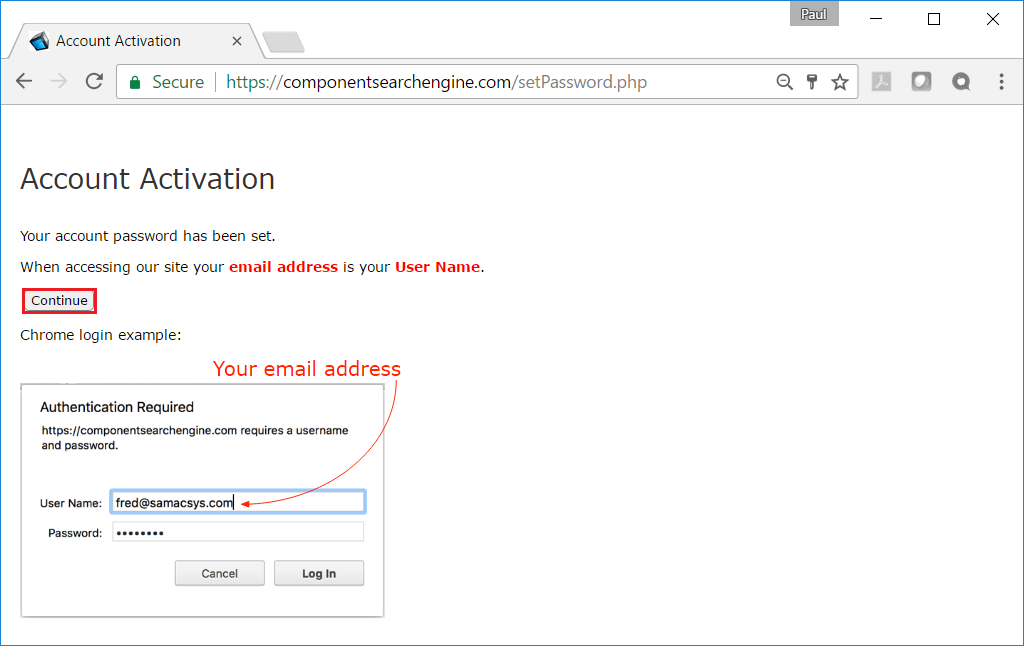
Task: Click the saved password key icon
Action: (812, 82)
